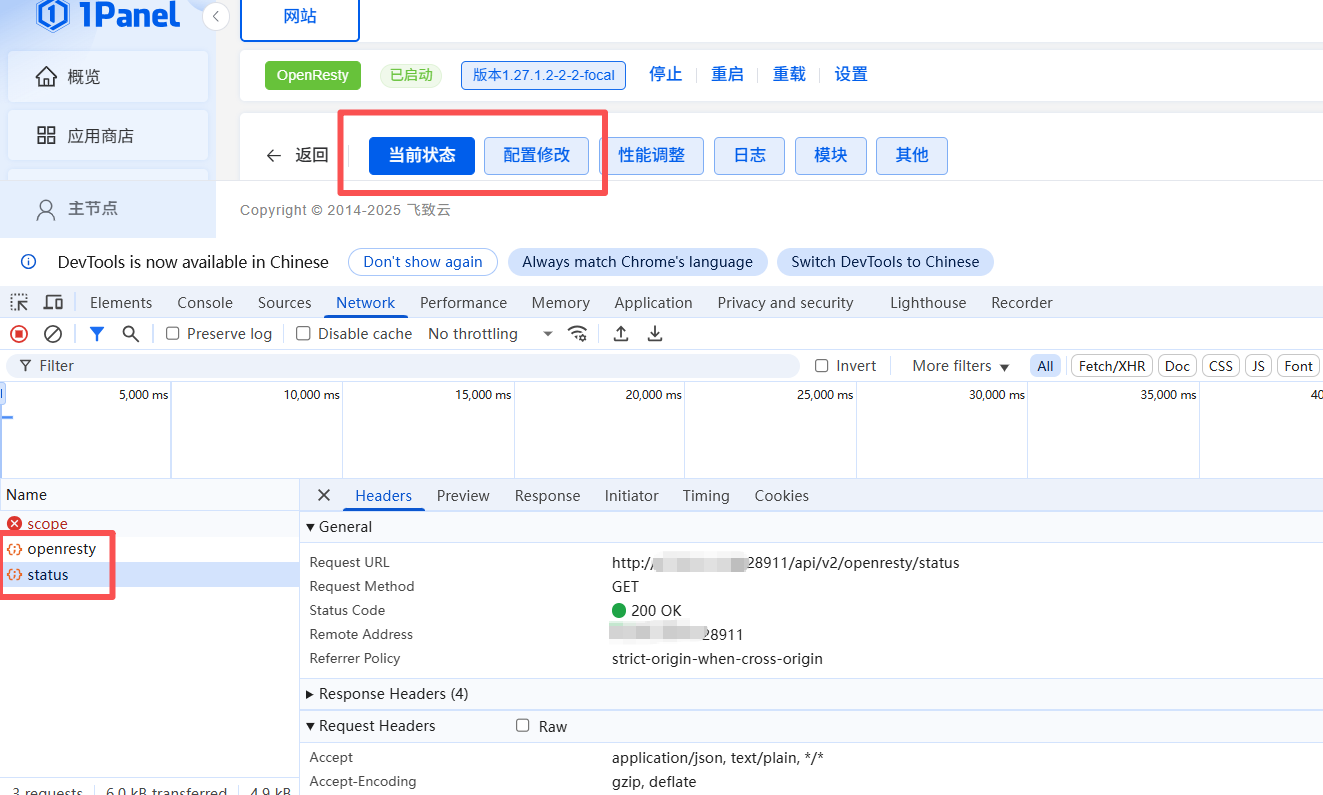The width and height of the screenshot is (1323, 795).
Task: Click 停止 to stop OpenResty
Action: click(x=665, y=75)
